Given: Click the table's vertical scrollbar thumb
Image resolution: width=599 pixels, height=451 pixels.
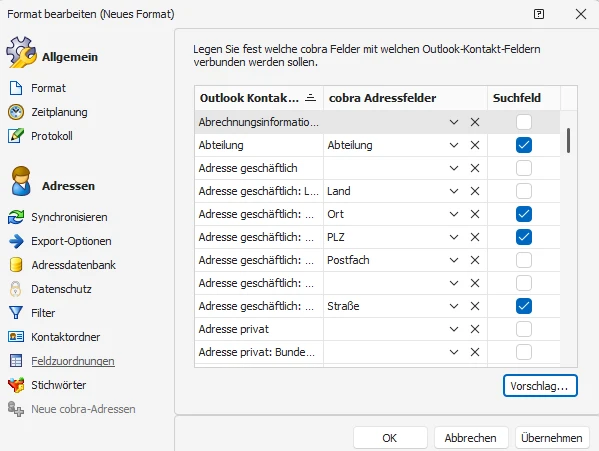Looking at the screenshot, I should pos(568,140).
